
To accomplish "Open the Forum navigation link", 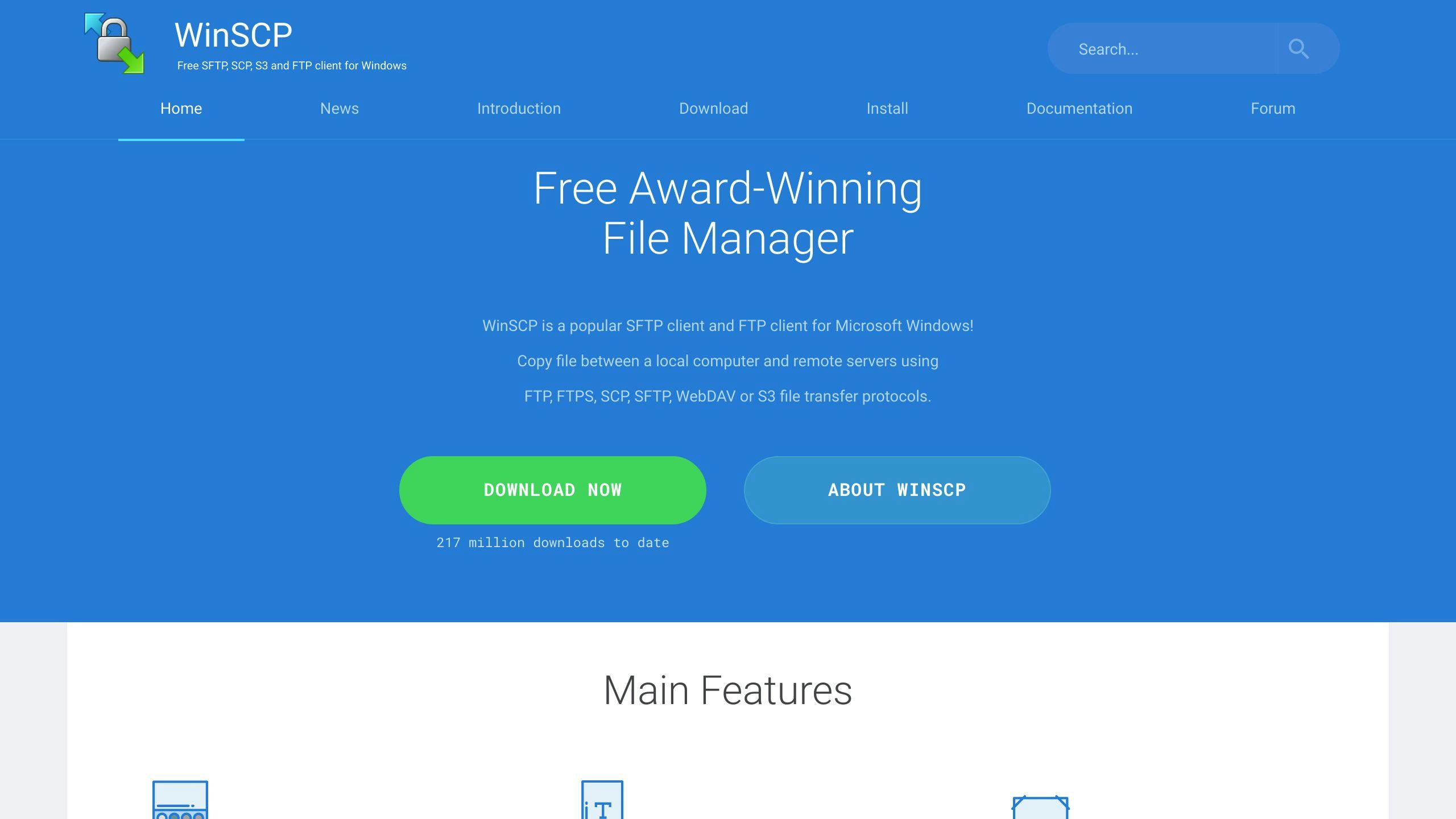I will [x=1273, y=108].
